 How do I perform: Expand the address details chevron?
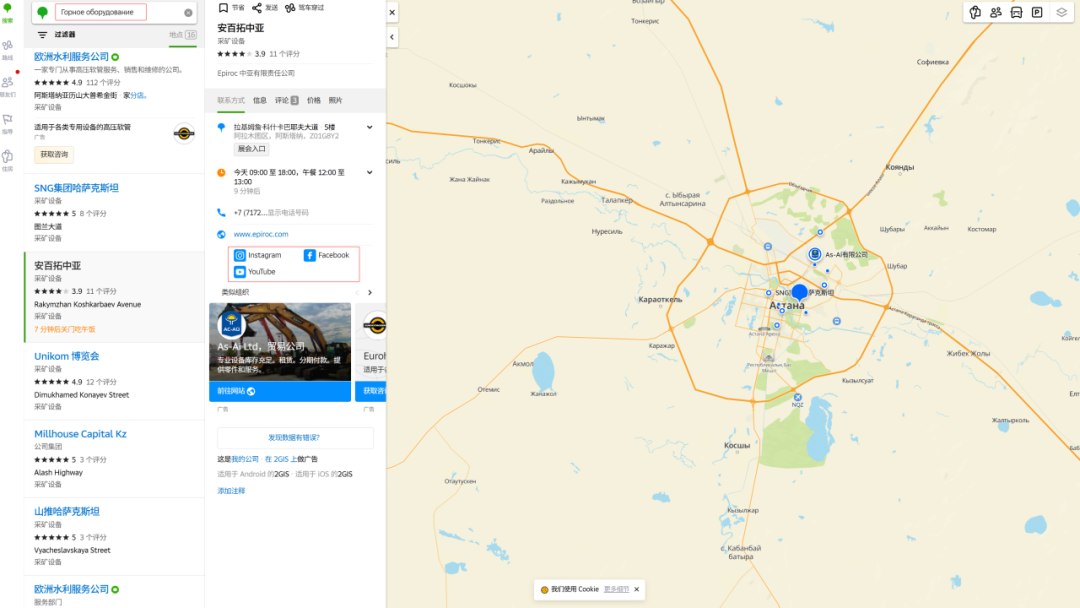point(370,127)
